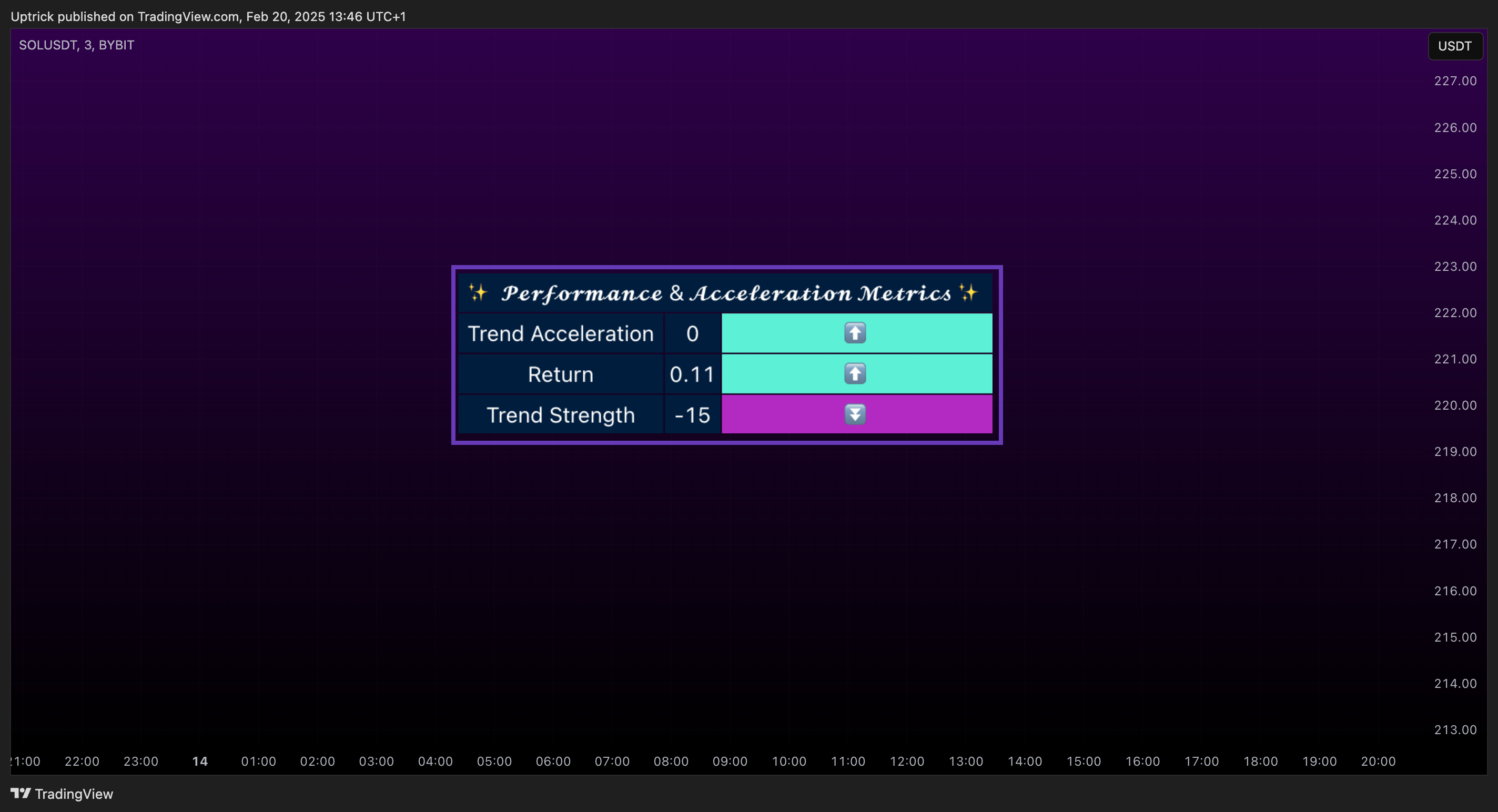
Task: Click the 222.00 price axis label
Action: pos(1455,313)
